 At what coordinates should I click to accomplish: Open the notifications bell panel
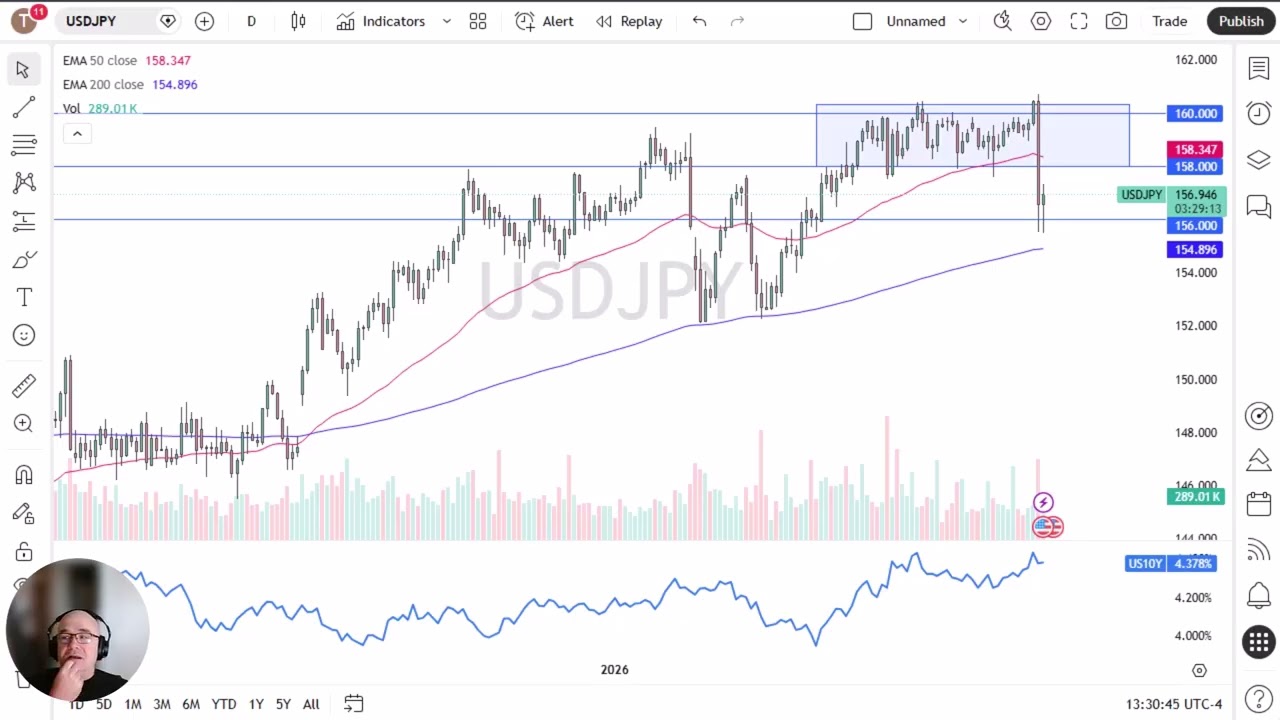tap(1259, 596)
